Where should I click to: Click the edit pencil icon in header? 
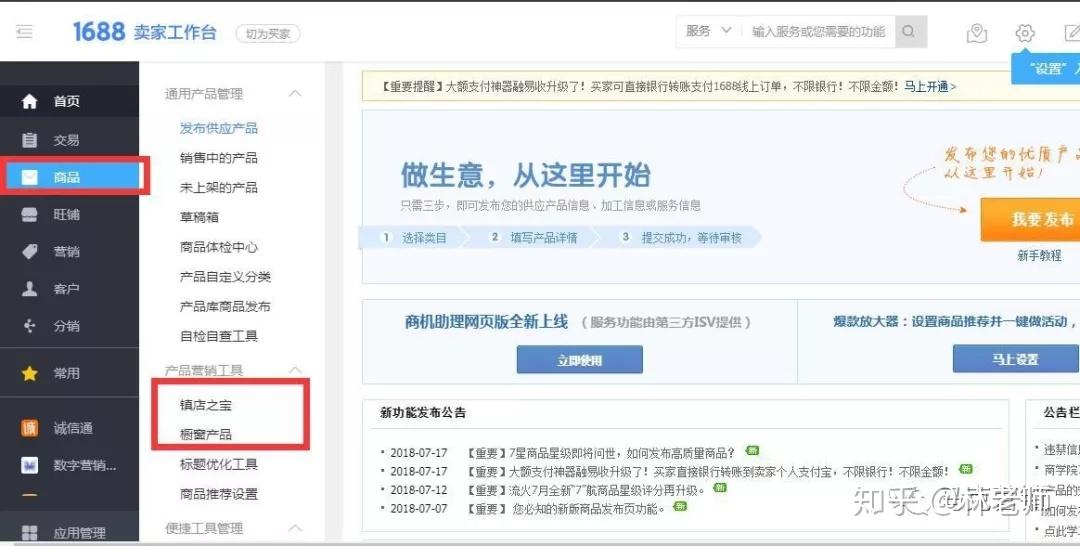pos(1072,32)
